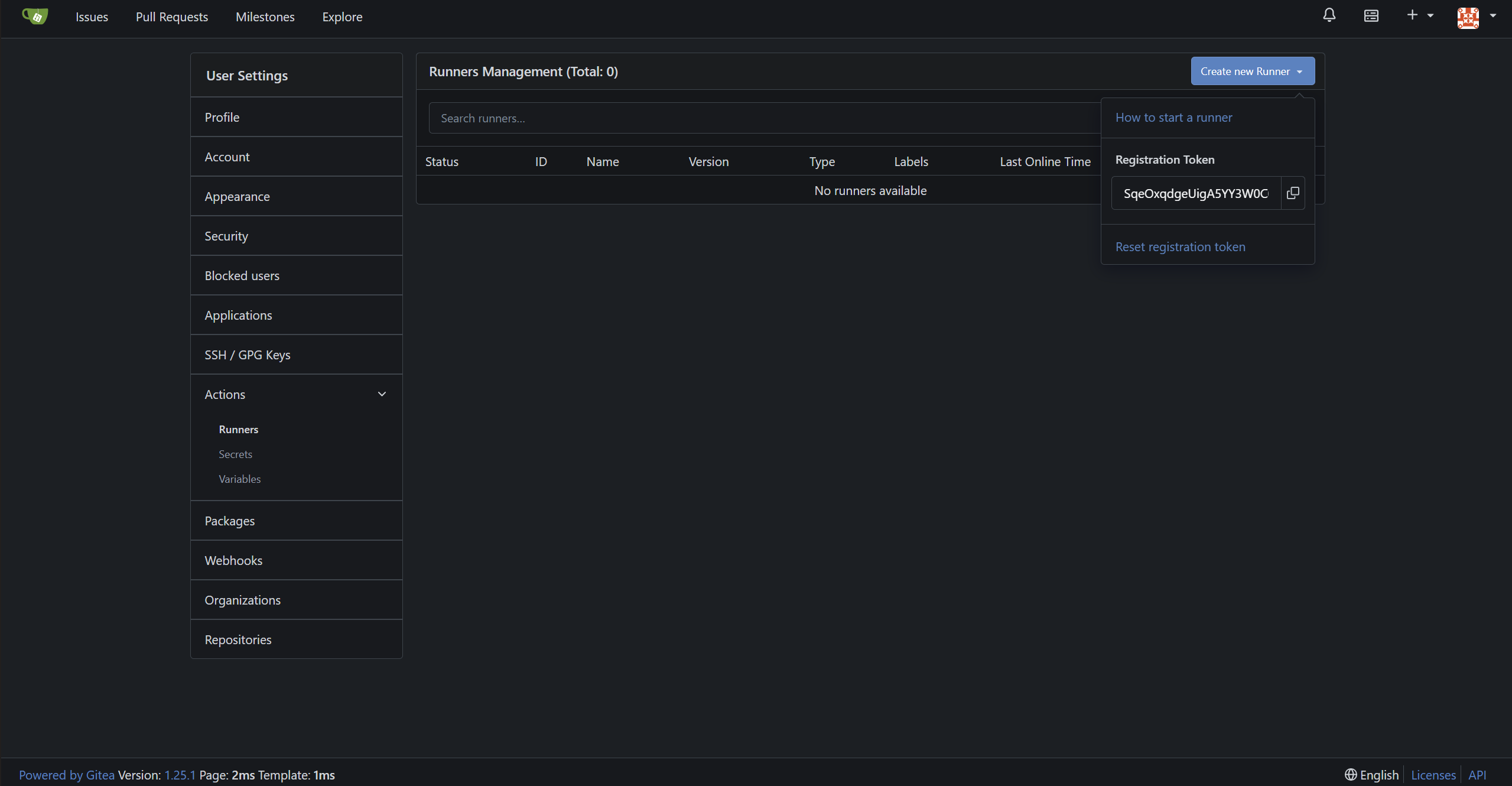Open the Variables subsection
The image size is (1512, 786).
[239, 479]
